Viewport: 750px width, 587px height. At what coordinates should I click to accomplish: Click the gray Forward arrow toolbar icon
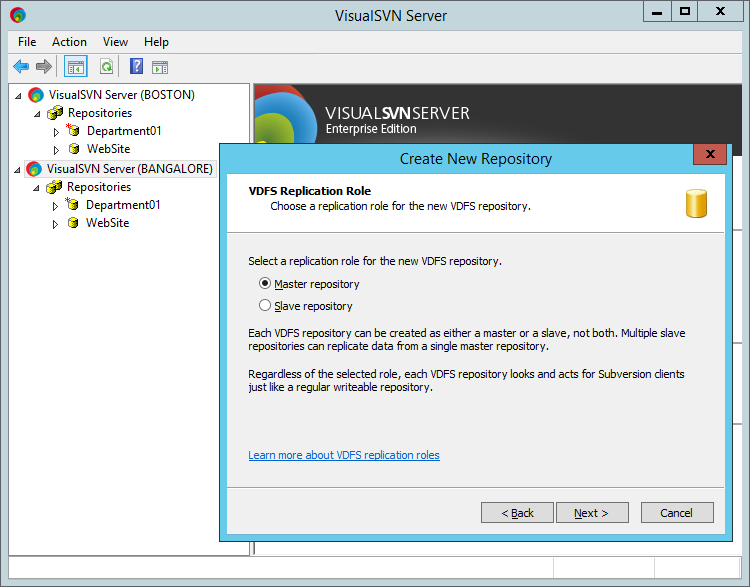44,66
